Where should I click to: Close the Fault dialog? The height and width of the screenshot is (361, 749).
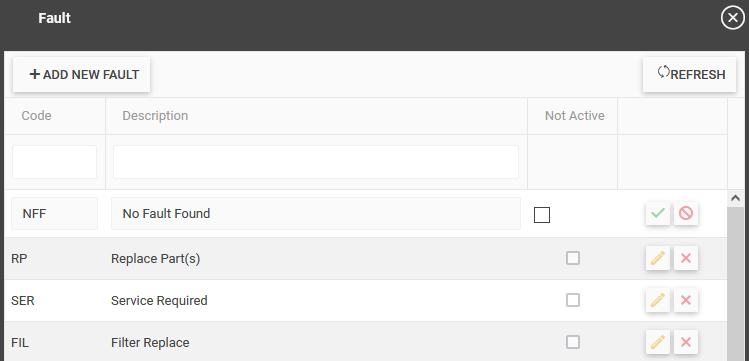coord(732,18)
